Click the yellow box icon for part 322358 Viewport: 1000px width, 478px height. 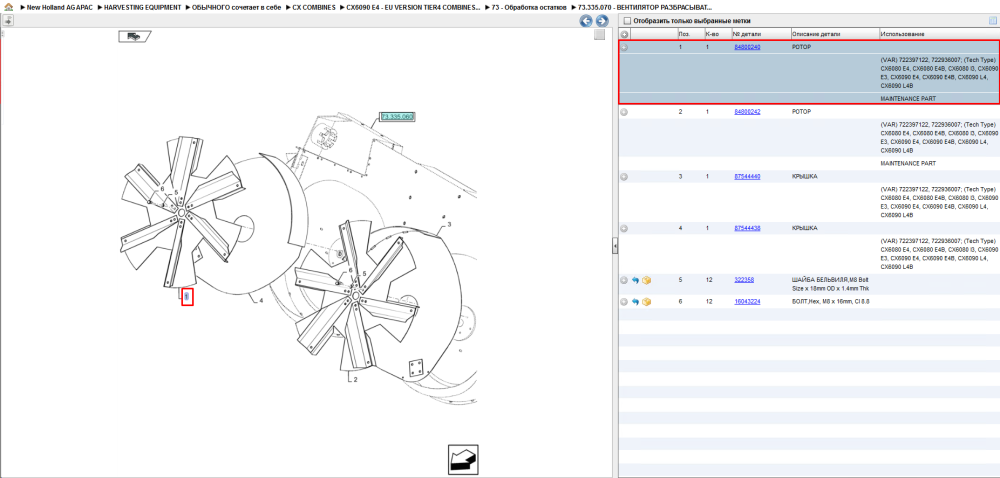(x=647, y=280)
